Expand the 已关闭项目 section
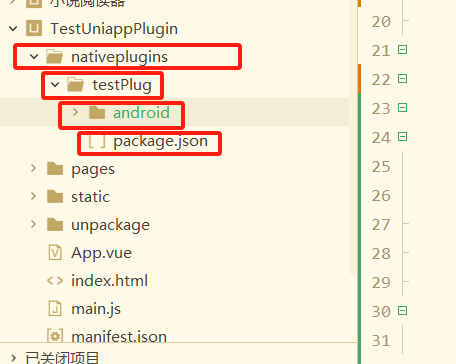This screenshot has height=364, width=456. (x=13, y=358)
